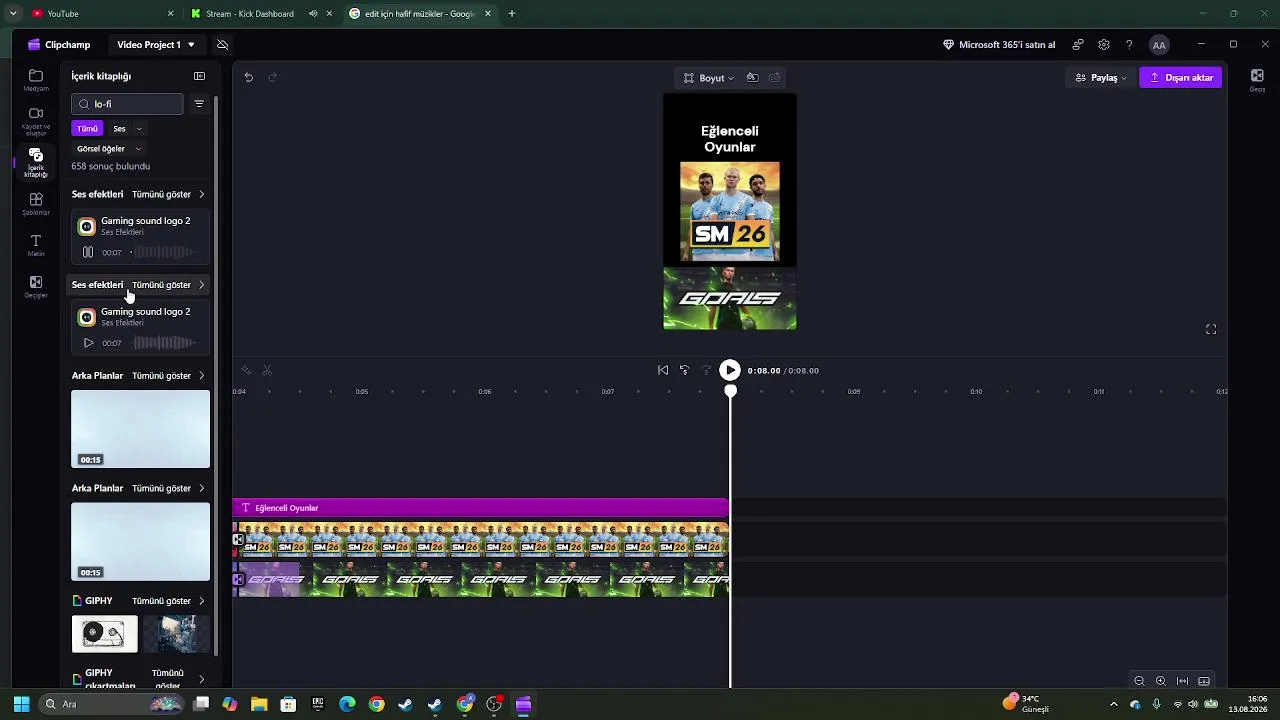This screenshot has width=1280, height=720.
Task: Launch Epic Games from the taskbar
Action: pos(318,704)
